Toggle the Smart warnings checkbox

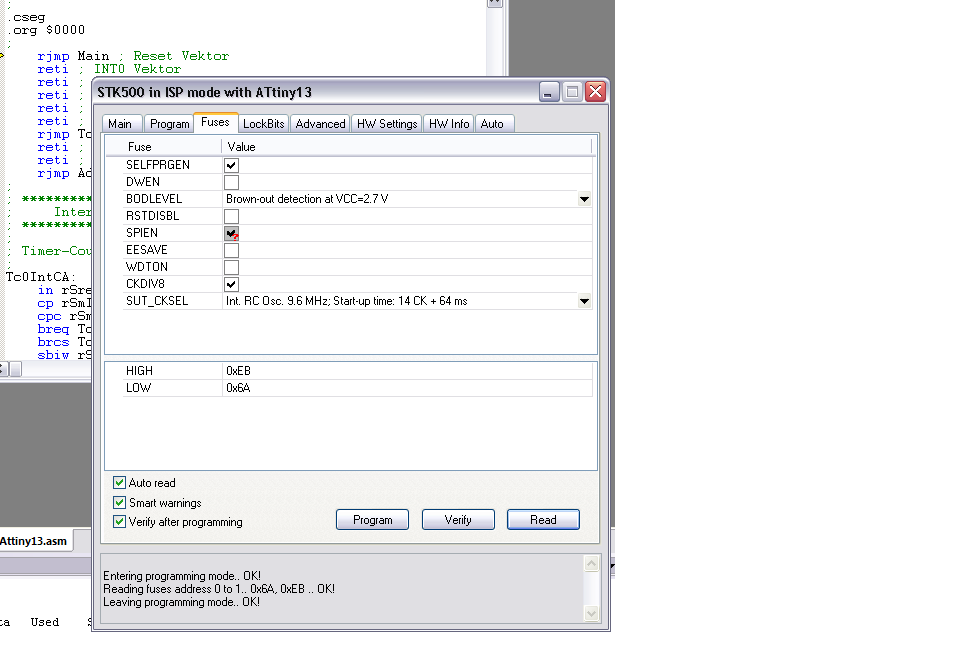[120, 502]
